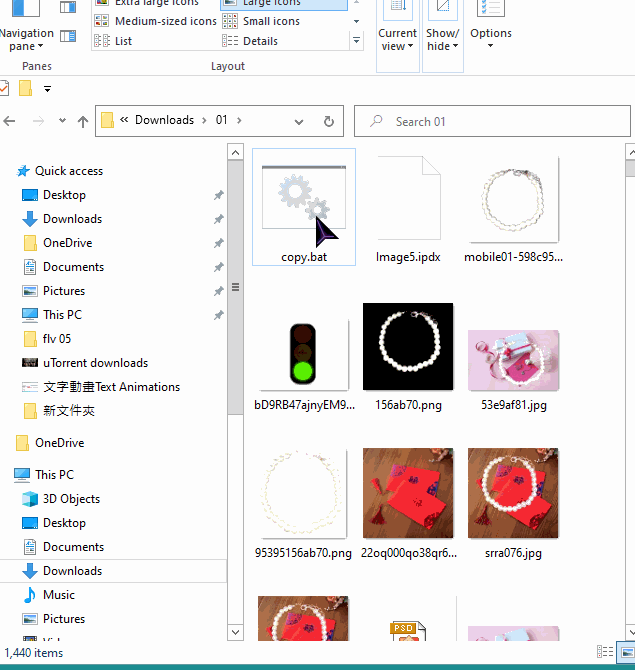Open the Navigation pane dropdown
The width and height of the screenshot is (635, 670).
click(26, 38)
